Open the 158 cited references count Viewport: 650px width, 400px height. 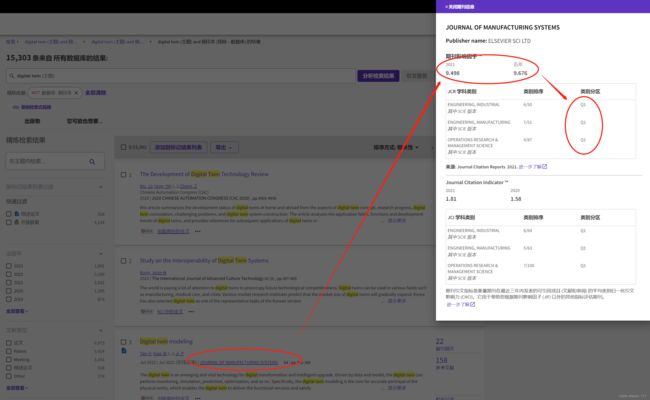click(x=442, y=360)
